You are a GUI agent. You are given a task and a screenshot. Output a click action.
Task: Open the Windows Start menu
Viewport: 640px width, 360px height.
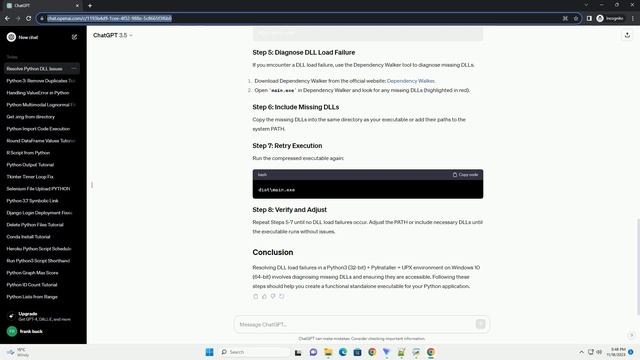[209, 352]
